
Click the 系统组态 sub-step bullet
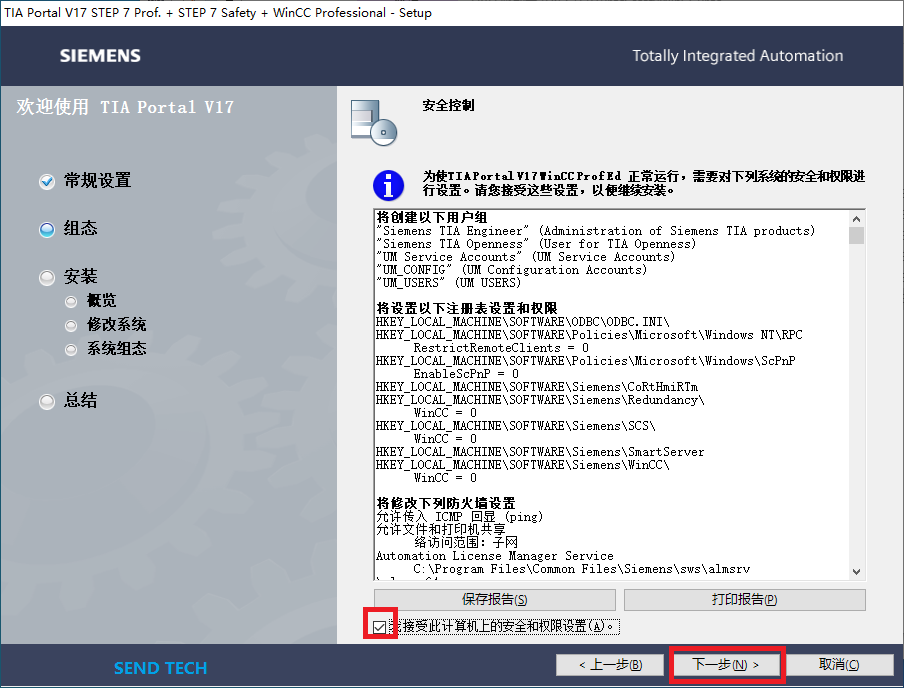click(x=70, y=349)
